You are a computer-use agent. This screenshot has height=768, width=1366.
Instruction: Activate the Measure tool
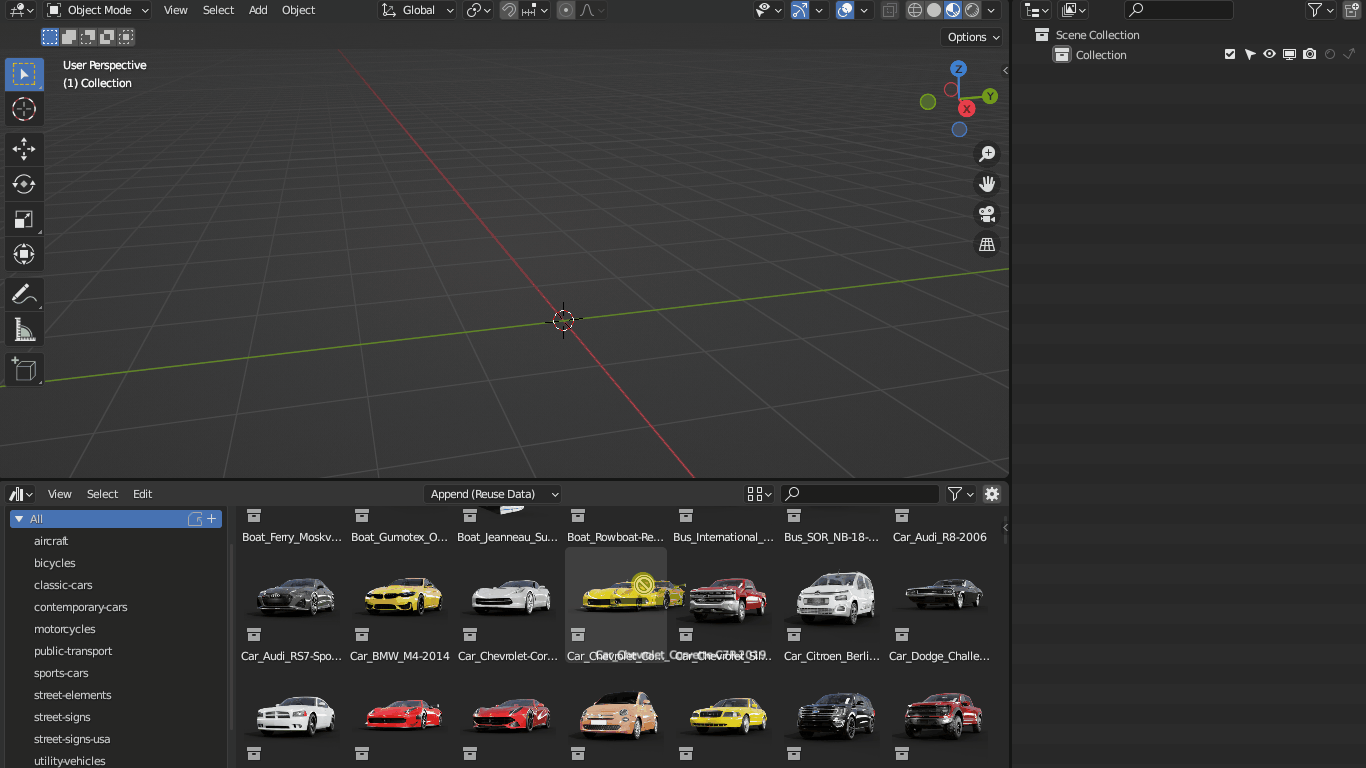[24, 329]
